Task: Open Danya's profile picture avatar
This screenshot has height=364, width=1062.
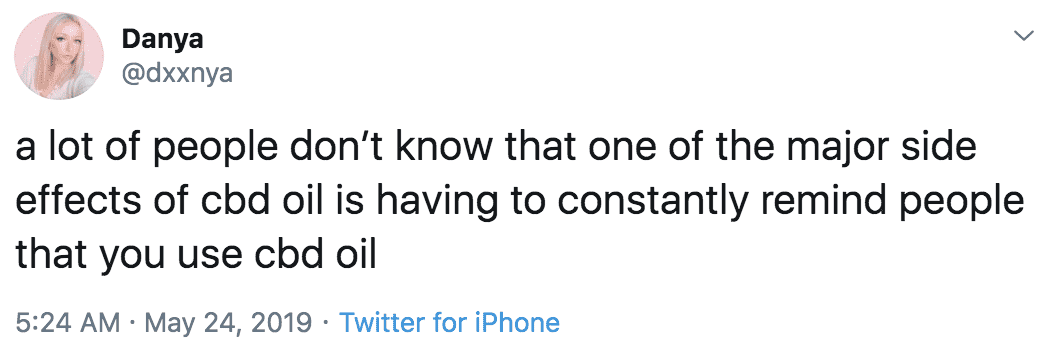Action: pyautogui.click(x=59, y=56)
